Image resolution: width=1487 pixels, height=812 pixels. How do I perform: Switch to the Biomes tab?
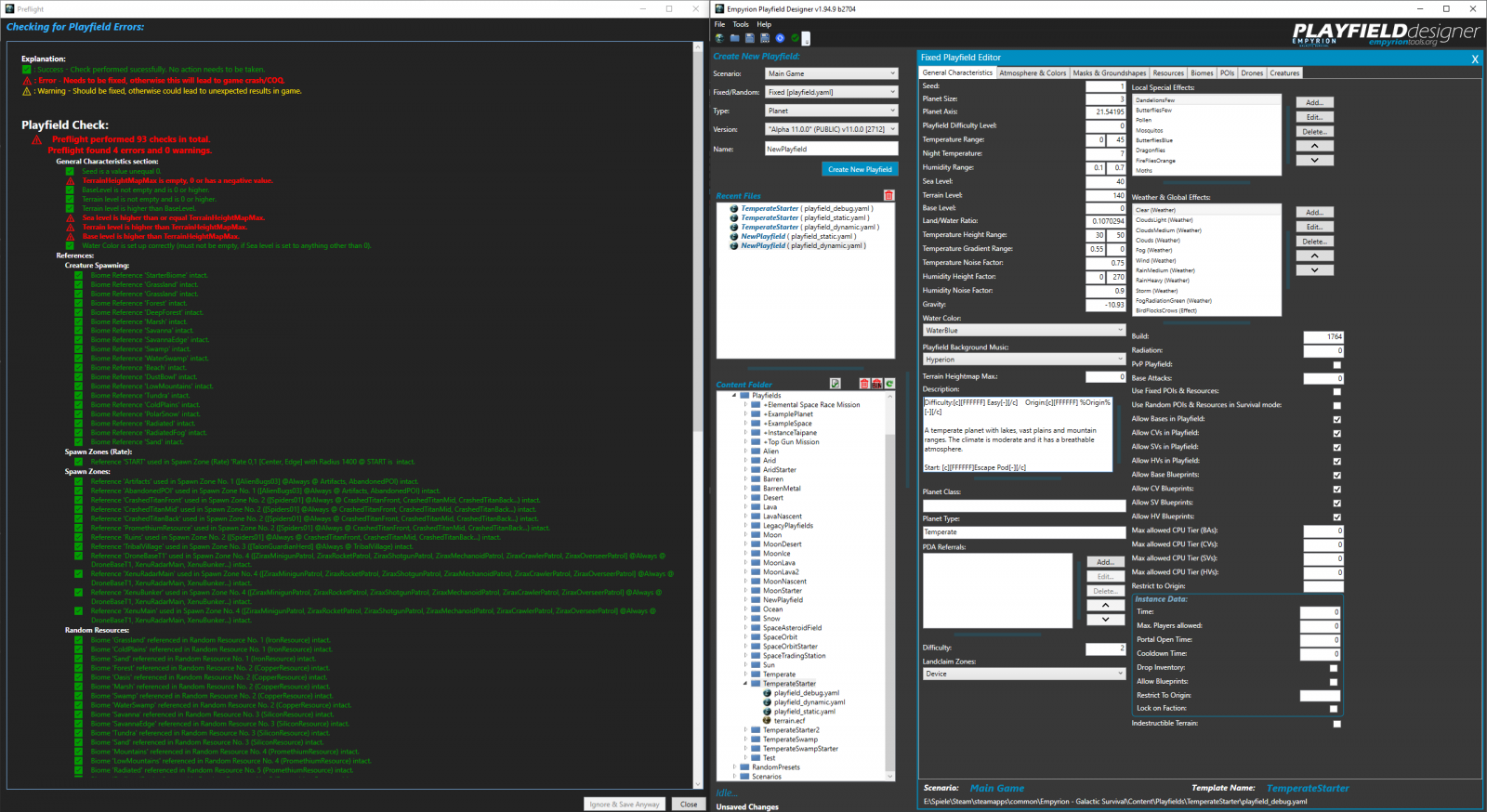[1202, 72]
